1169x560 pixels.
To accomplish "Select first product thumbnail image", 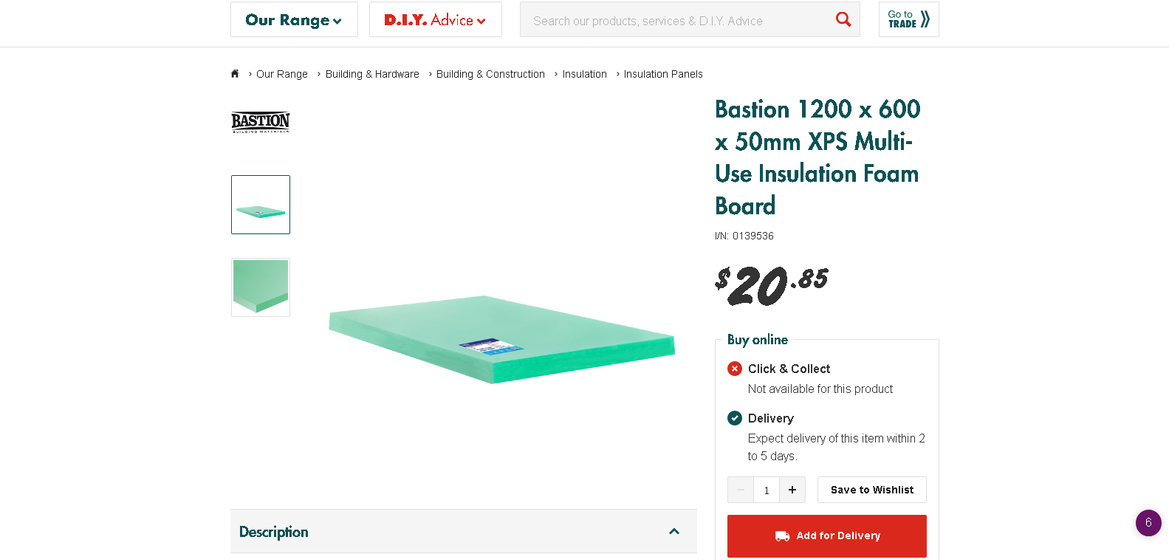I will coord(261,205).
